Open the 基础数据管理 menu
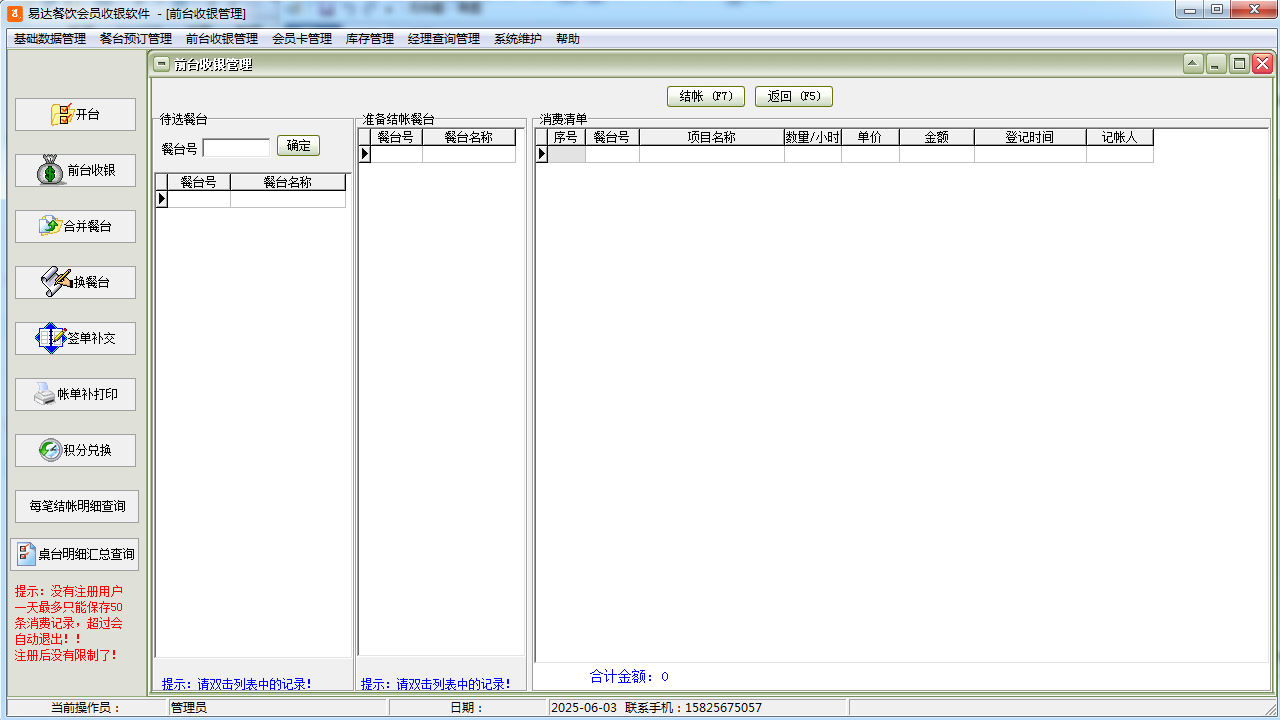This screenshot has width=1280, height=720. (x=50, y=39)
